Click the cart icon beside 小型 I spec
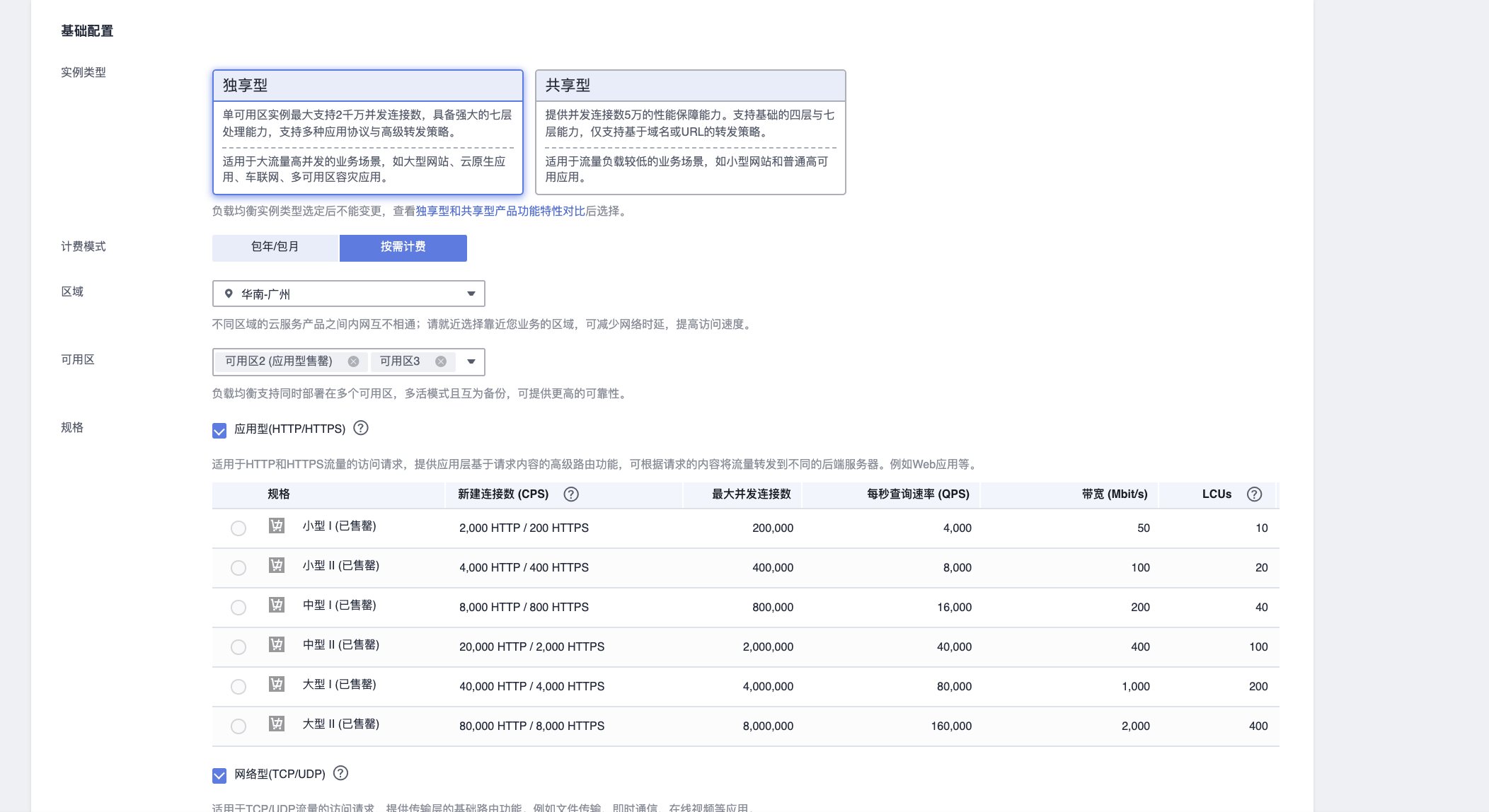The image size is (1489, 812). pos(275,527)
